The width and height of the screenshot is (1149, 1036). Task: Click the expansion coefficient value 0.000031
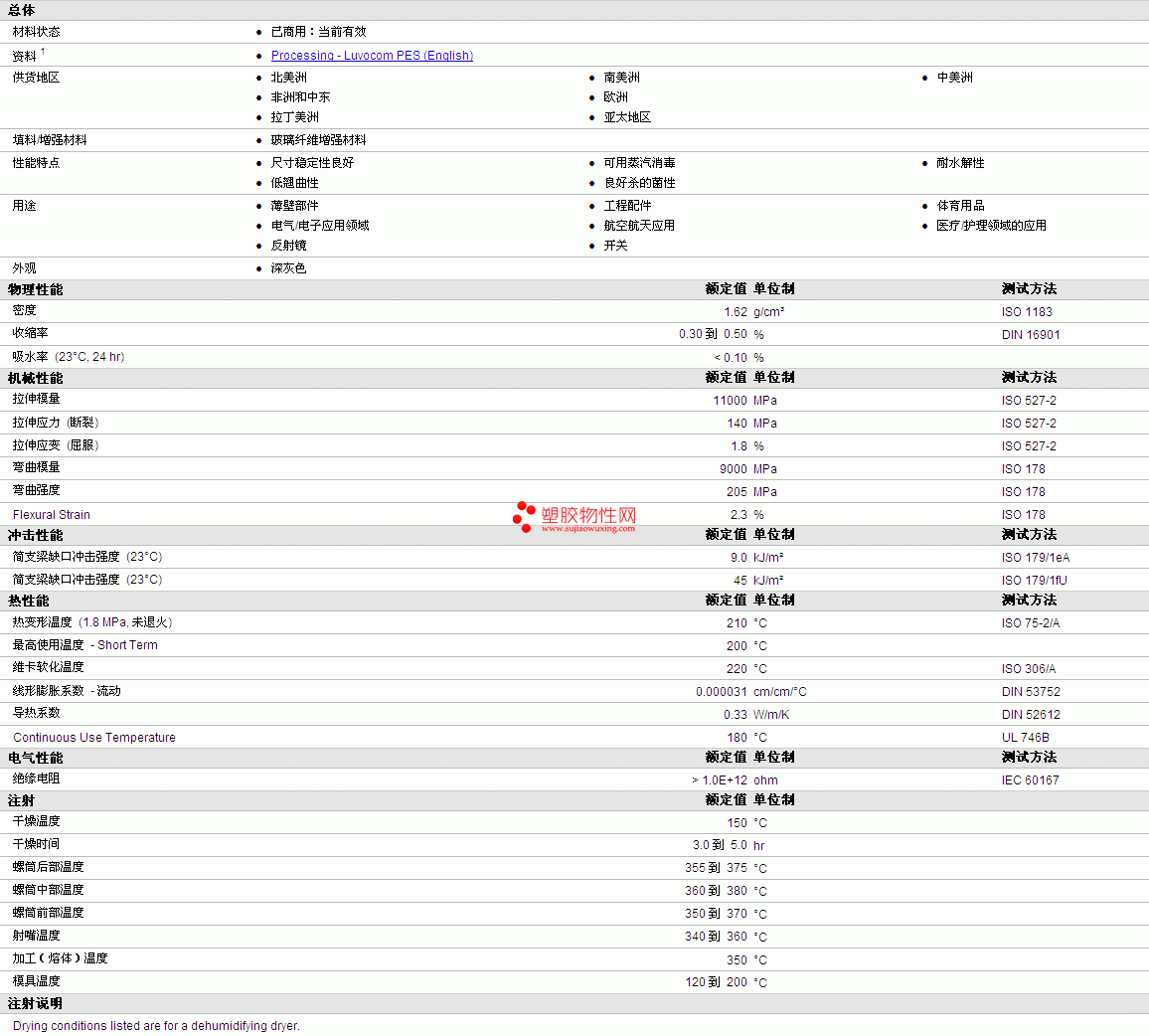pos(721,691)
